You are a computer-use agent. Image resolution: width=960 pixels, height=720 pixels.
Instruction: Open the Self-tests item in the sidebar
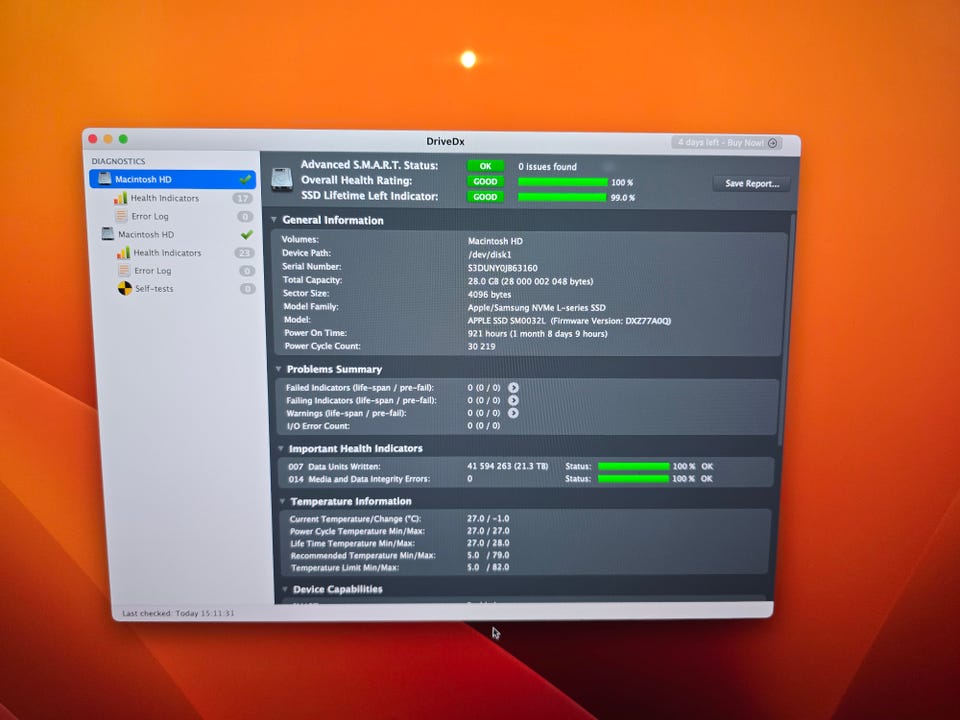[x=154, y=289]
